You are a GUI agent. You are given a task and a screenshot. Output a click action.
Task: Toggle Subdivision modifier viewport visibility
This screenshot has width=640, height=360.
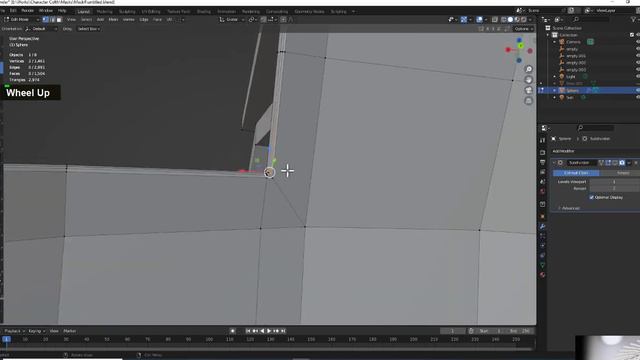tap(615, 162)
